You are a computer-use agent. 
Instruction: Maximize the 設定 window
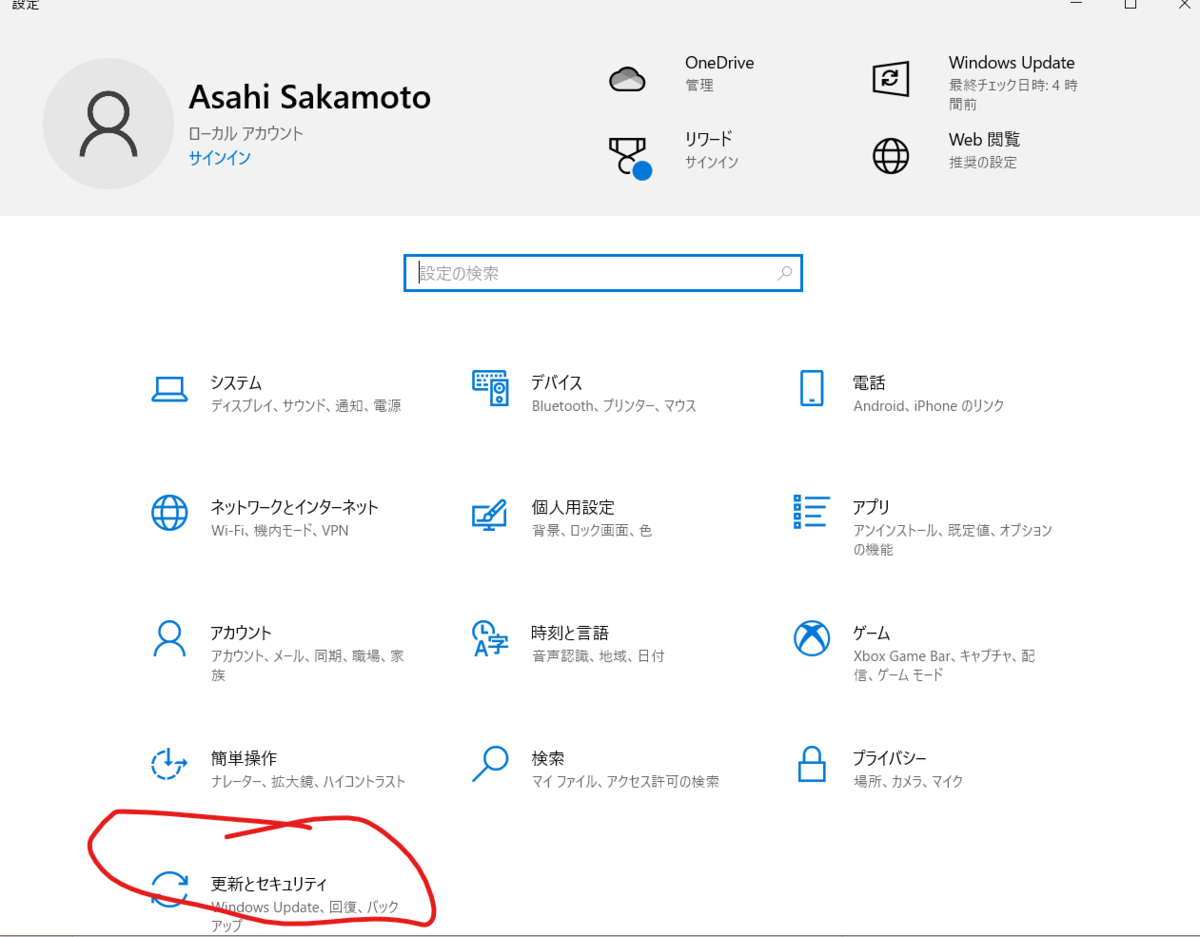pos(1130,5)
